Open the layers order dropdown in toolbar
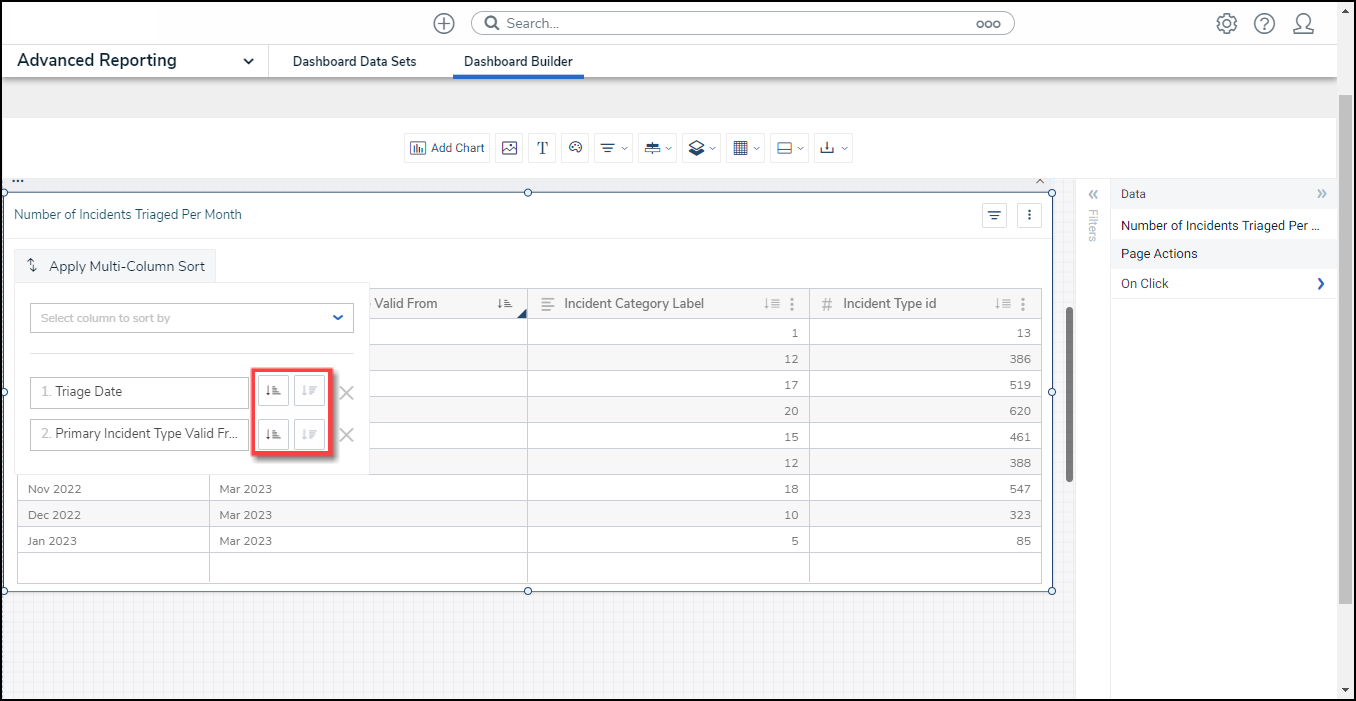The width and height of the screenshot is (1356, 701). point(700,148)
